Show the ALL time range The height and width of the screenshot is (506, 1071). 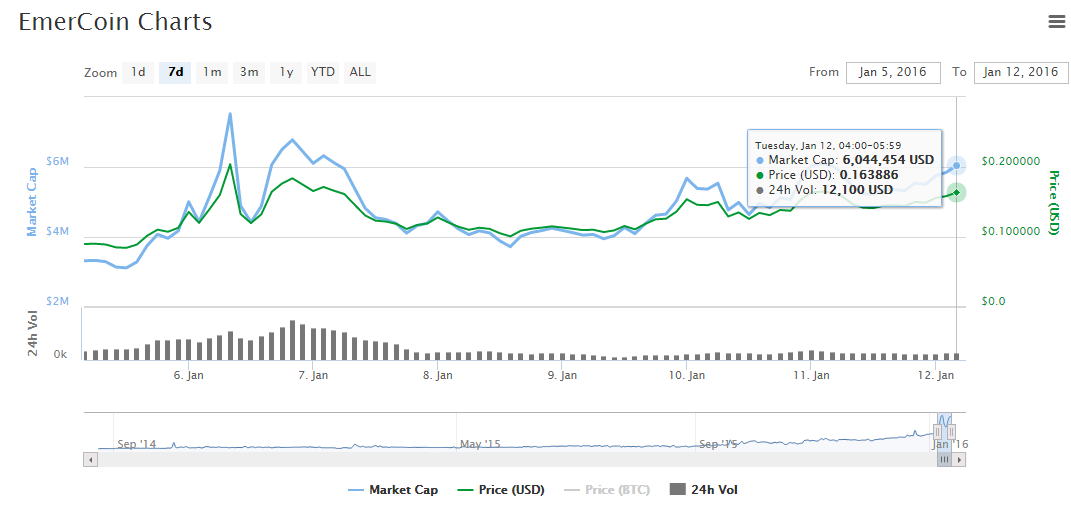[360, 72]
